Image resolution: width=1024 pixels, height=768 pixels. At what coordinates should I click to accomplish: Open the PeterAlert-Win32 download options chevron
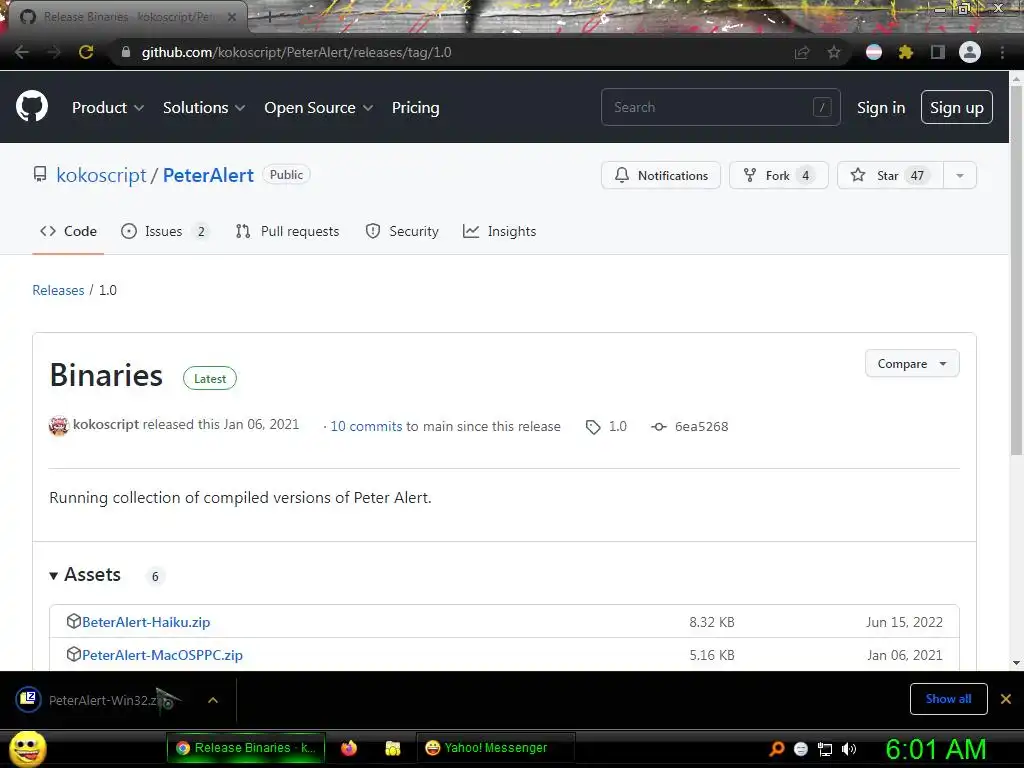pyautogui.click(x=212, y=700)
